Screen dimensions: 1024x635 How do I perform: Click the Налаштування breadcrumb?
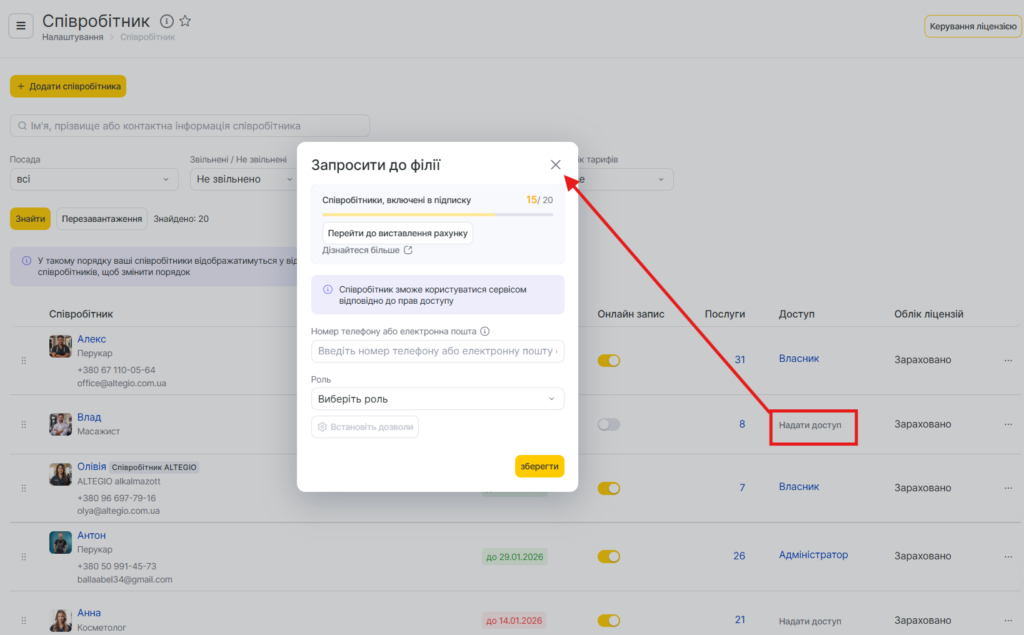pyautogui.click(x=72, y=37)
